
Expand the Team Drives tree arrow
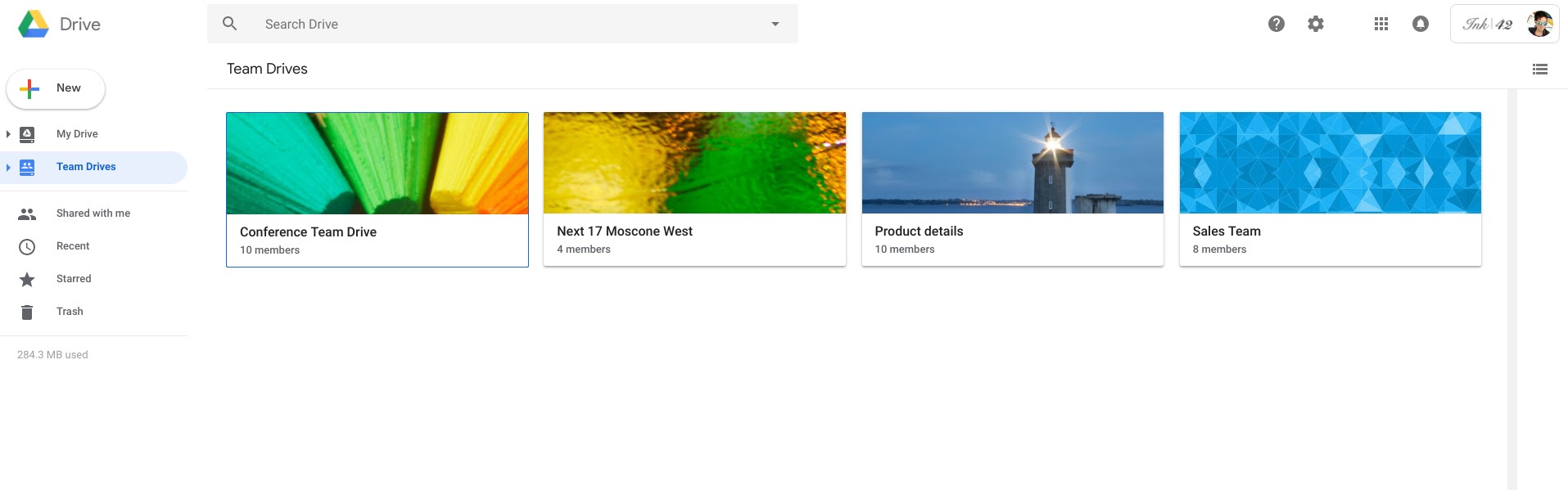[x=8, y=167]
